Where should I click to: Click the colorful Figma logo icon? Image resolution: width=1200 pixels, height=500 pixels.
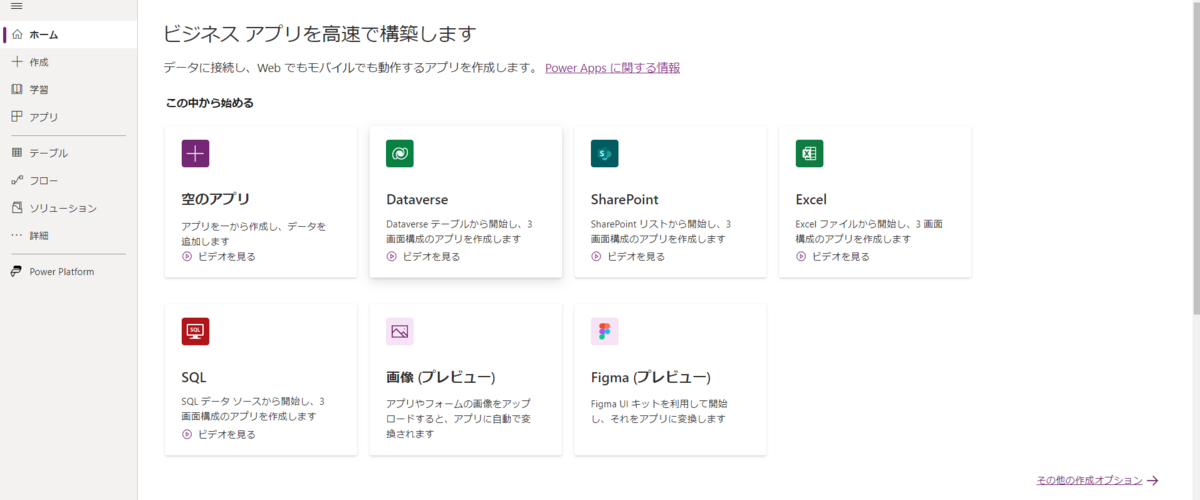point(604,331)
